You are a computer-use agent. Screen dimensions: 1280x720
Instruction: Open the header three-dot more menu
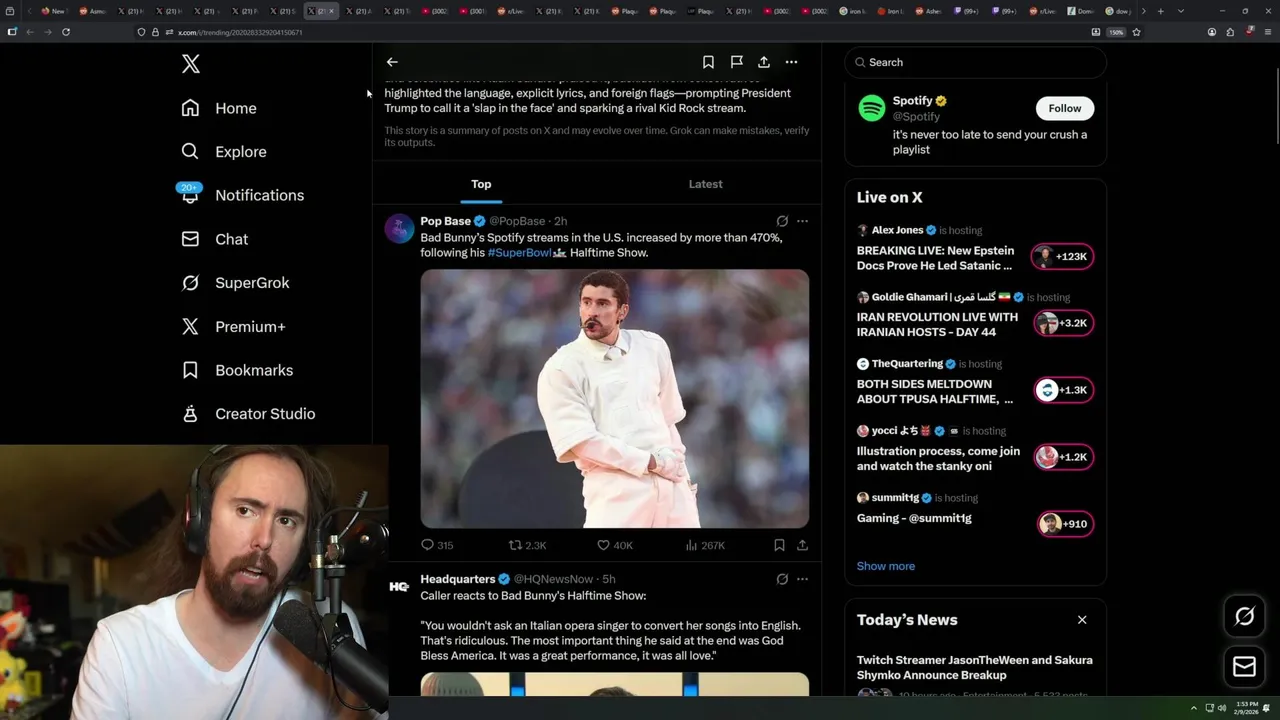click(x=791, y=62)
